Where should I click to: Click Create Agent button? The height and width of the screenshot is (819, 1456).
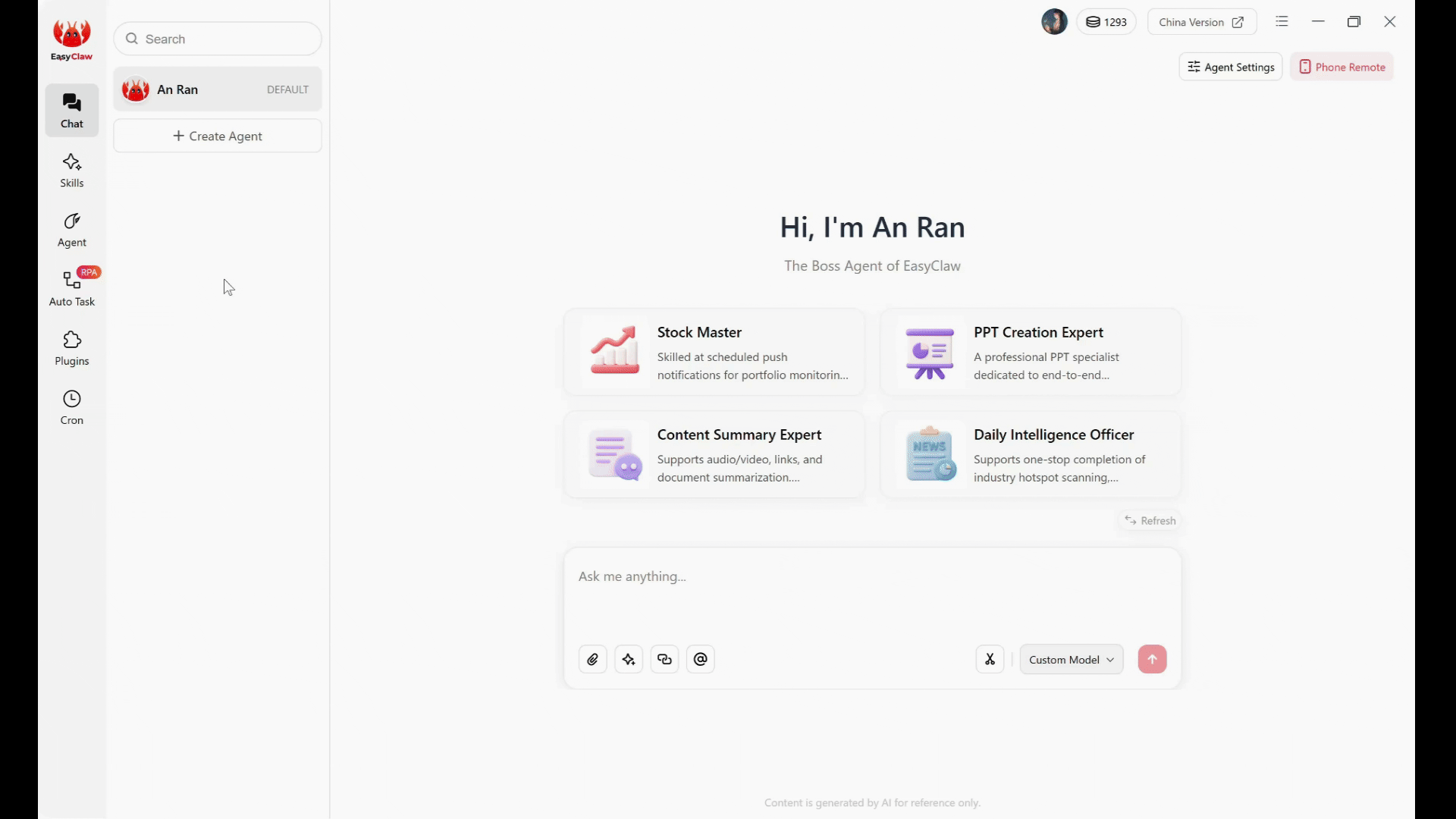point(218,136)
